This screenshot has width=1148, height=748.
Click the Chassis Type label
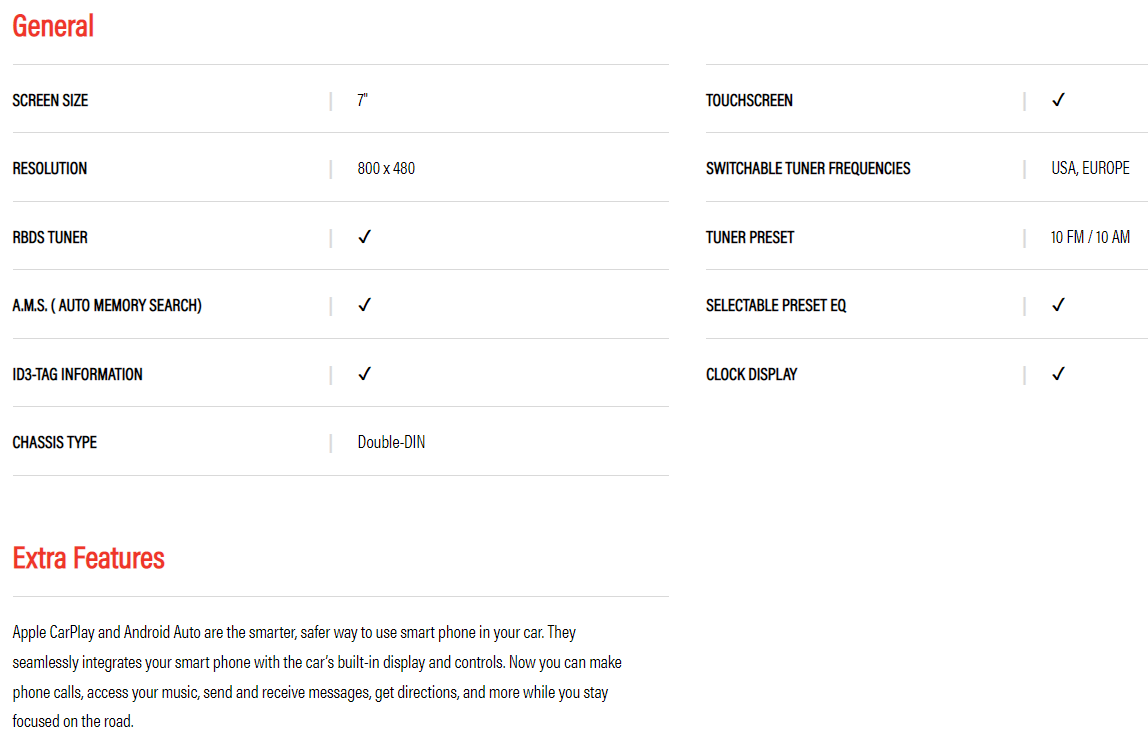click(55, 442)
